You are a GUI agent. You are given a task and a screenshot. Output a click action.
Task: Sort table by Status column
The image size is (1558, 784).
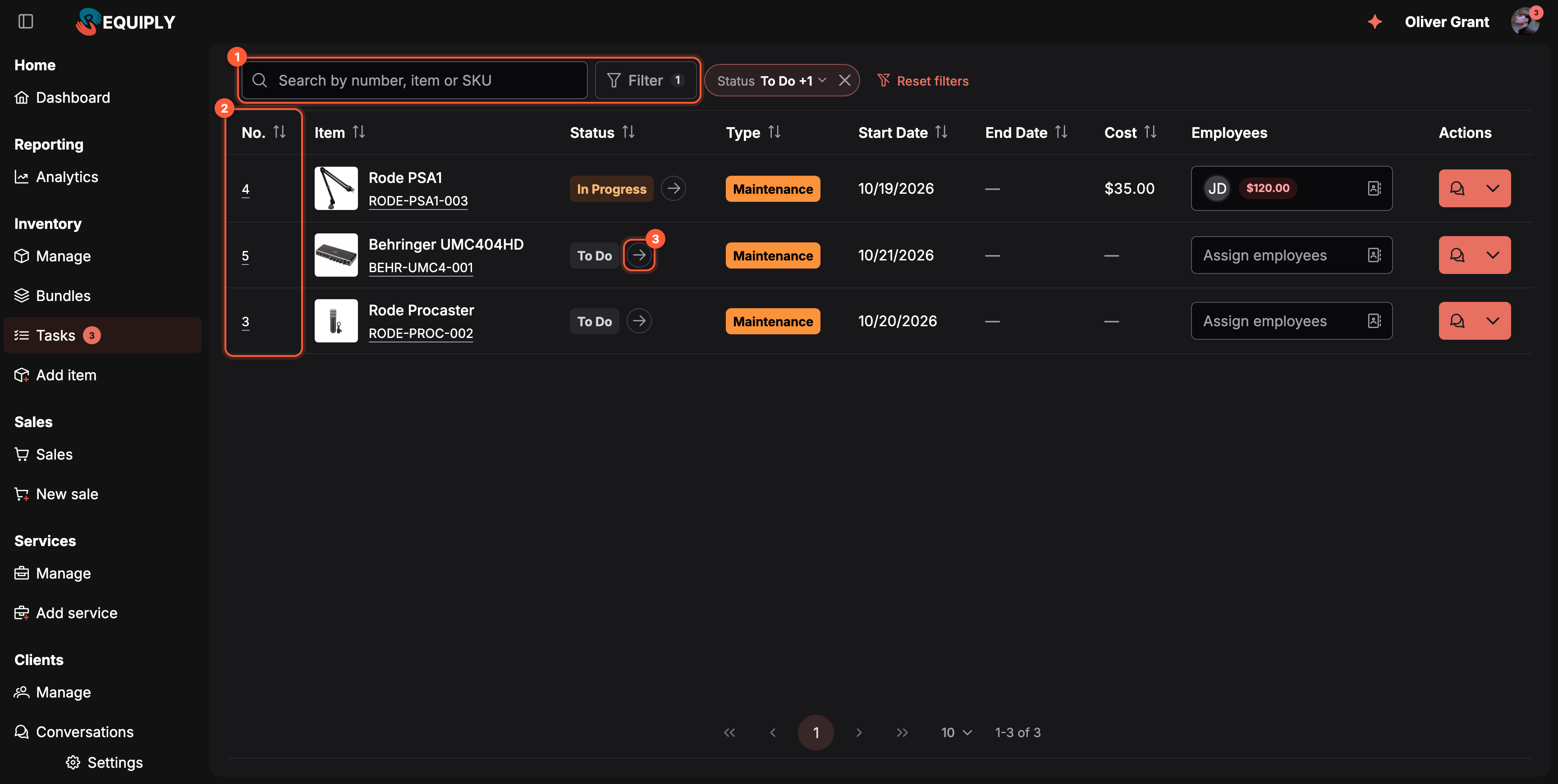coord(628,132)
